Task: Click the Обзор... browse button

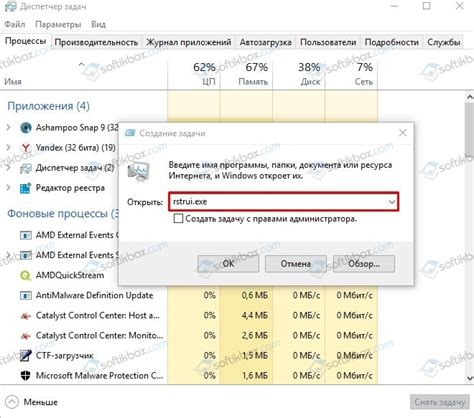Action: tap(364, 264)
